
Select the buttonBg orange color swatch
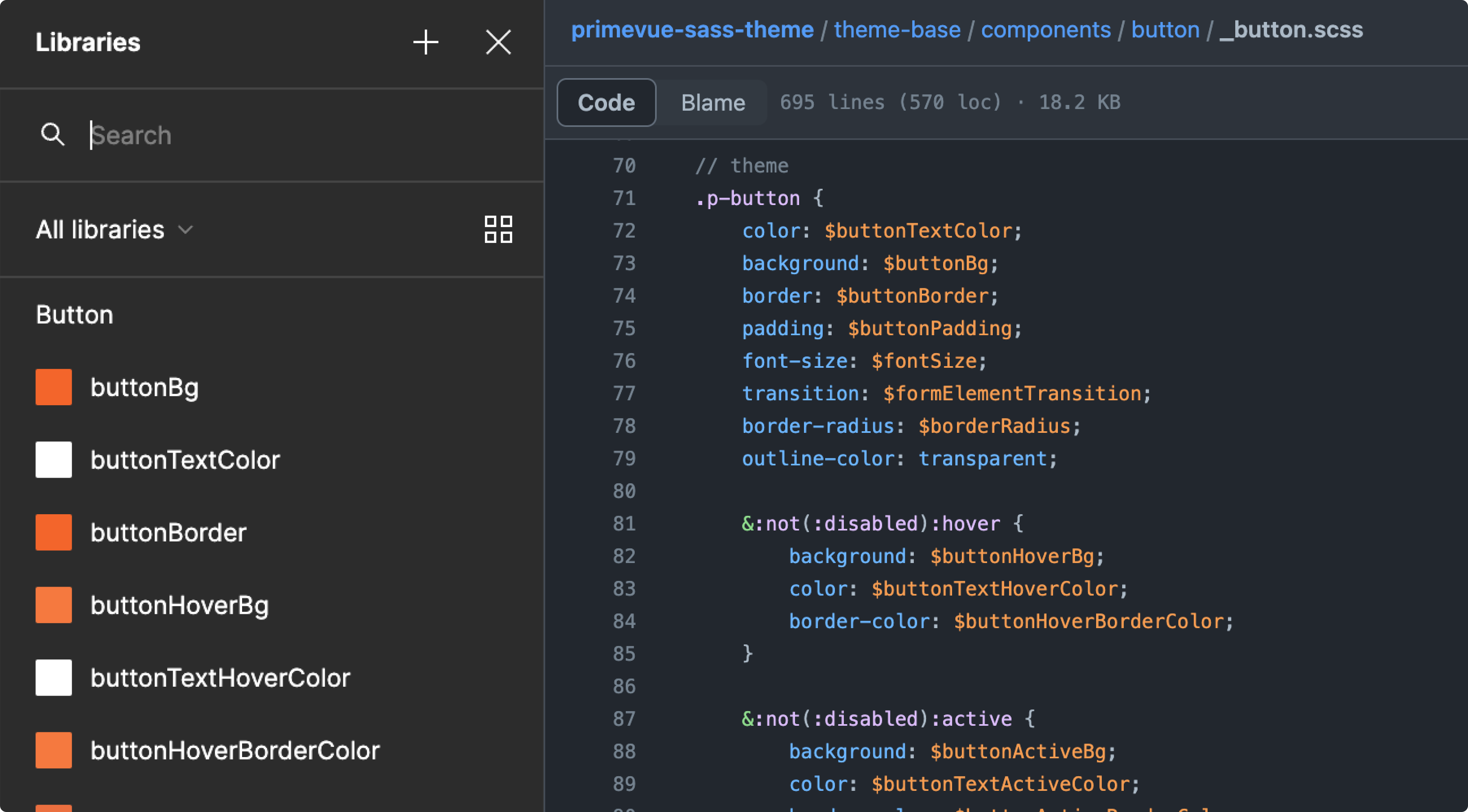pos(54,387)
